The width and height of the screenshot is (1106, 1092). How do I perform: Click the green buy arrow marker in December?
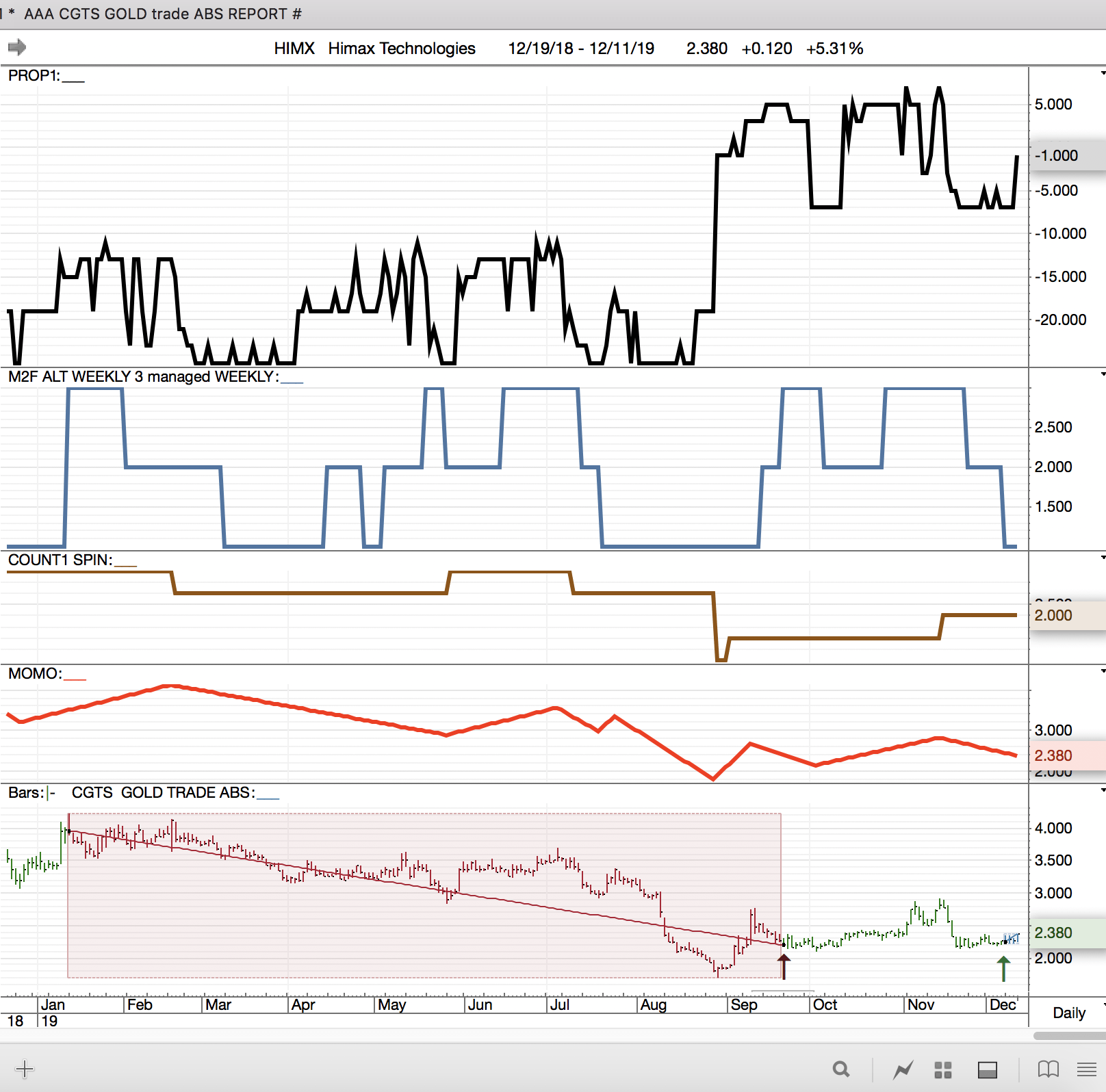(1003, 969)
